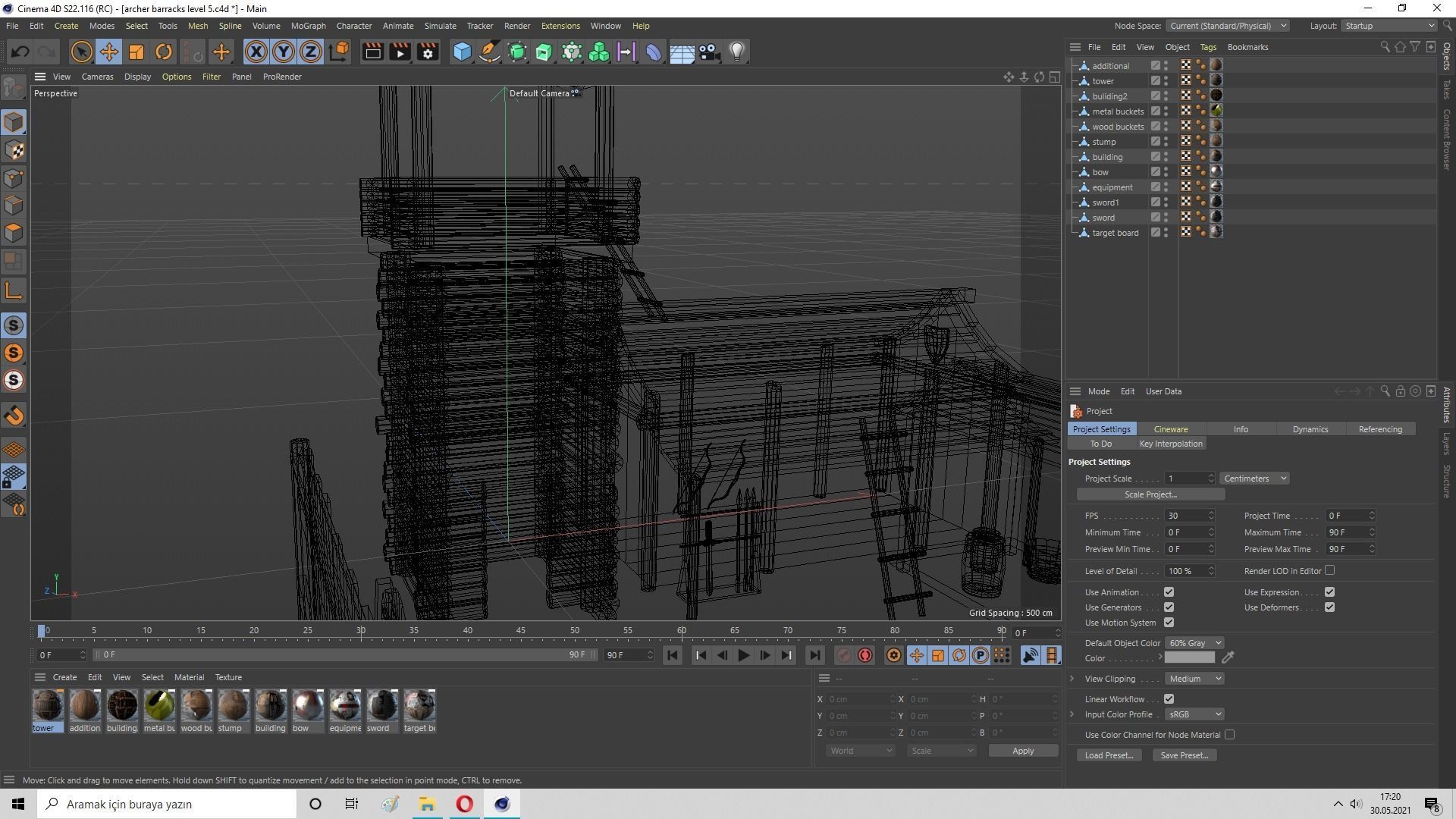Image resolution: width=1456 pixels, height=819 pixels.
Task: Toggle Y axis lock
Action: 283,52
